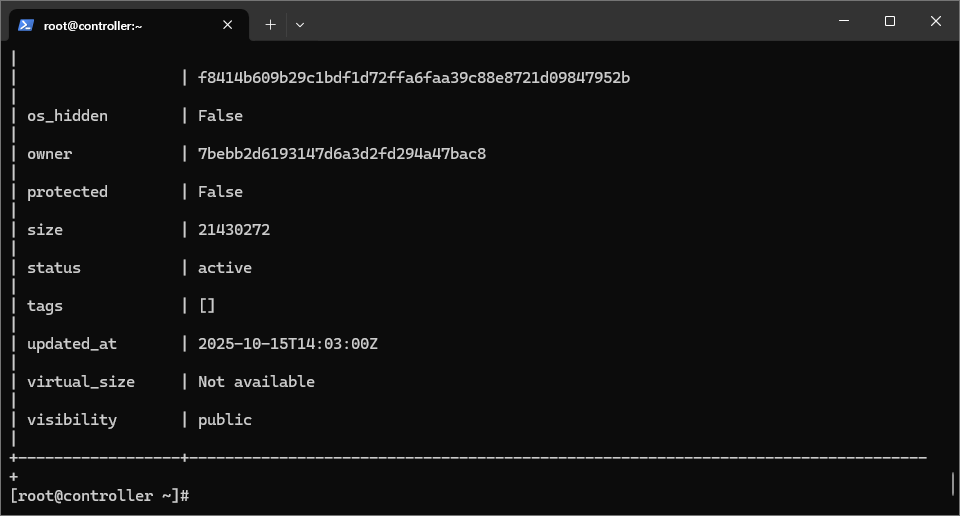Click the os_hidden False value

pos(220,116)
